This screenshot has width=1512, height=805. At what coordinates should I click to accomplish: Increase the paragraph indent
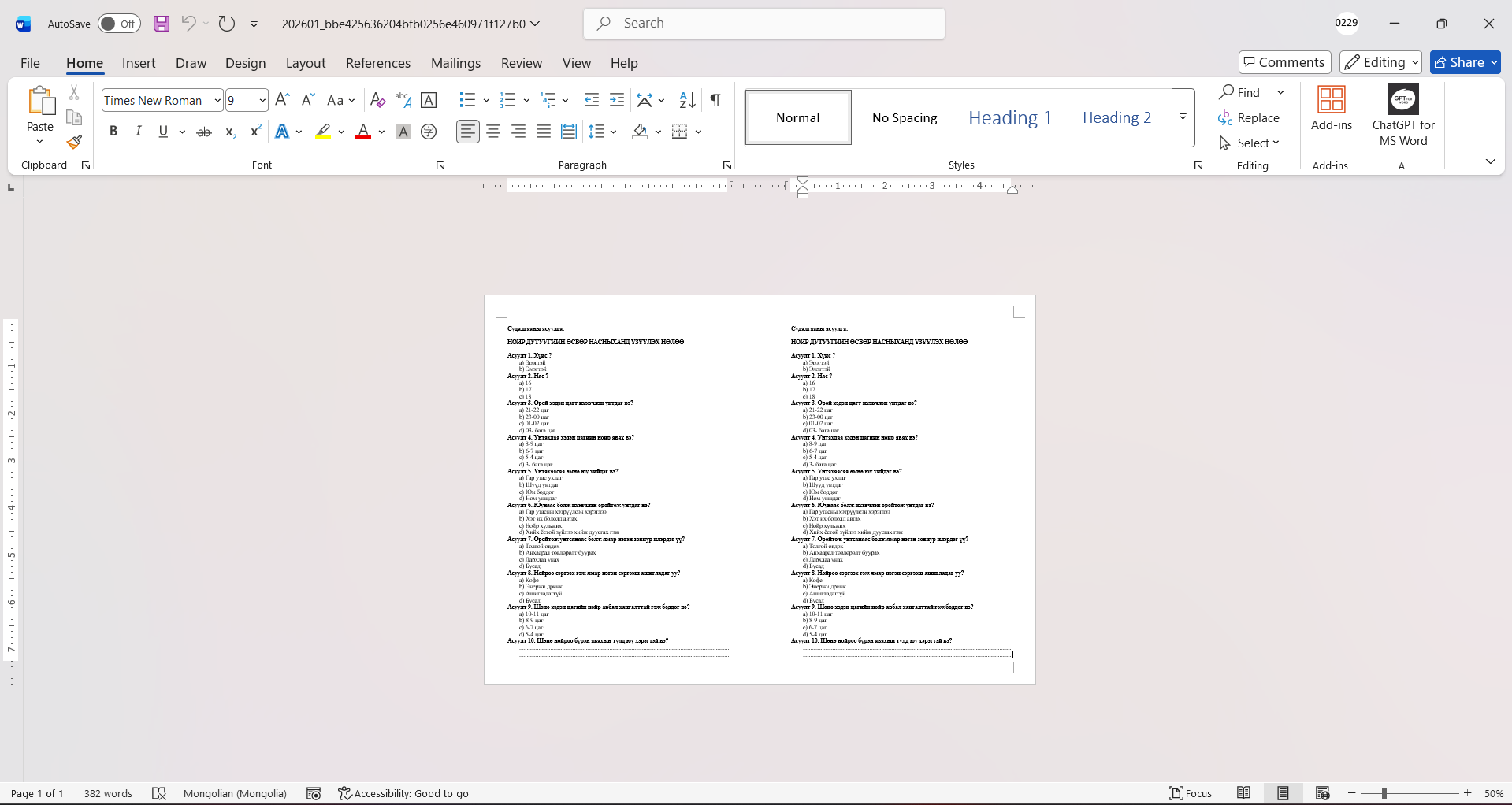[617, 100]
